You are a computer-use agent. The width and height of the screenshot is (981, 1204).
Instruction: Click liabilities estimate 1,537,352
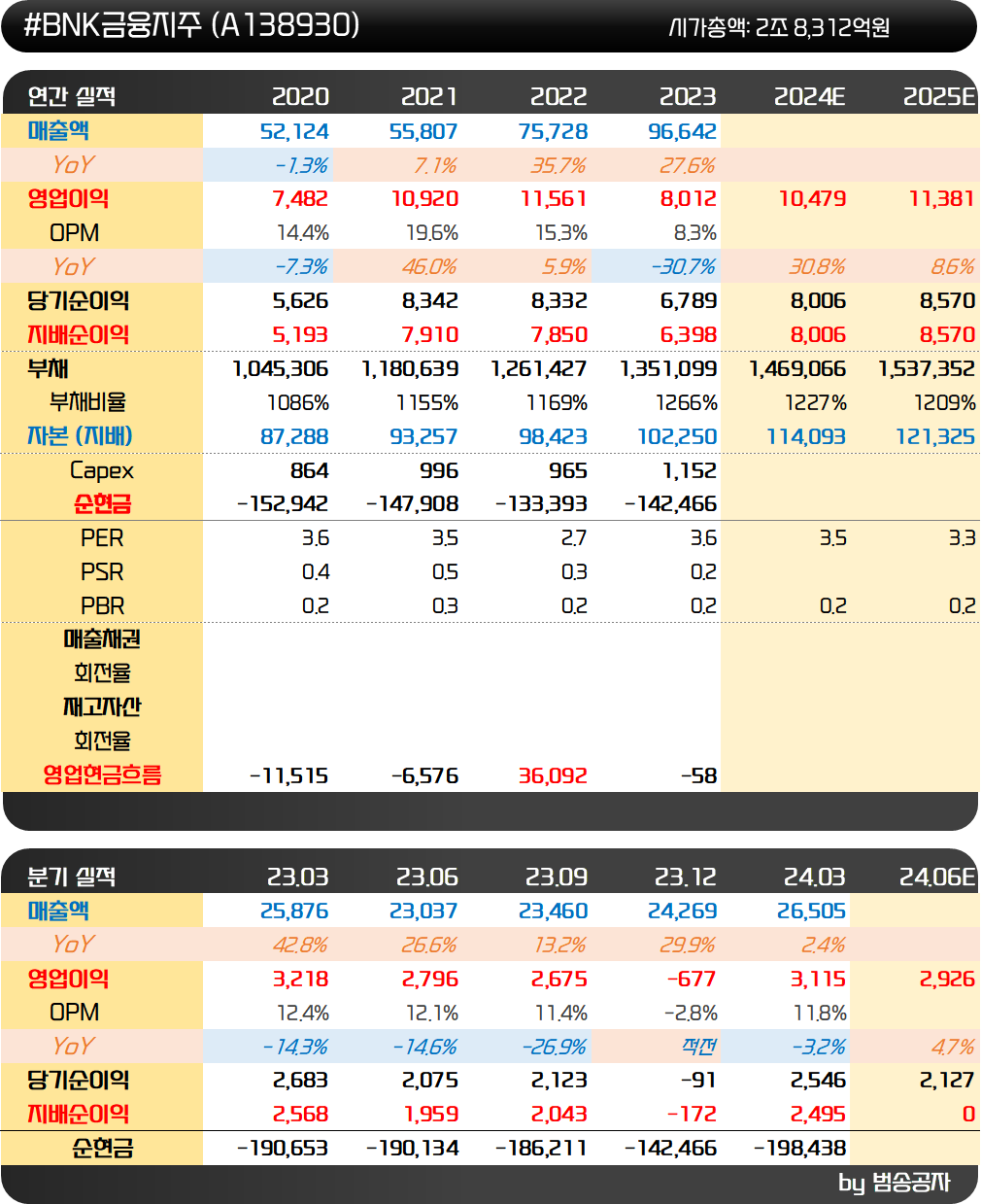tap(927, 368)
